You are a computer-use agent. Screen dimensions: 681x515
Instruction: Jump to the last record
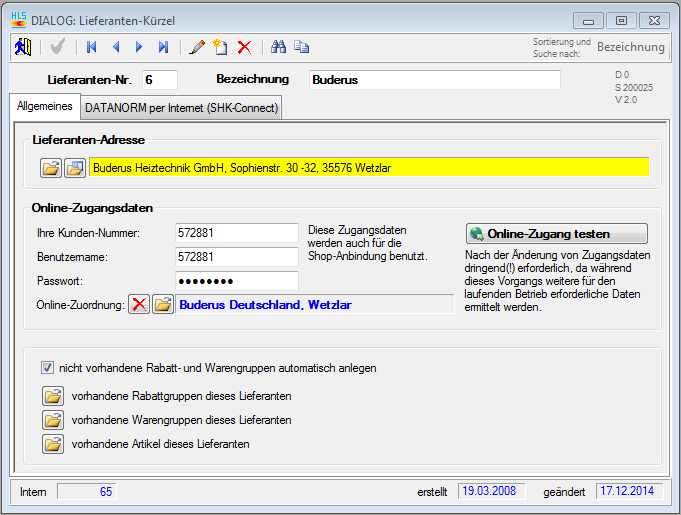click(x=163, y=46)
